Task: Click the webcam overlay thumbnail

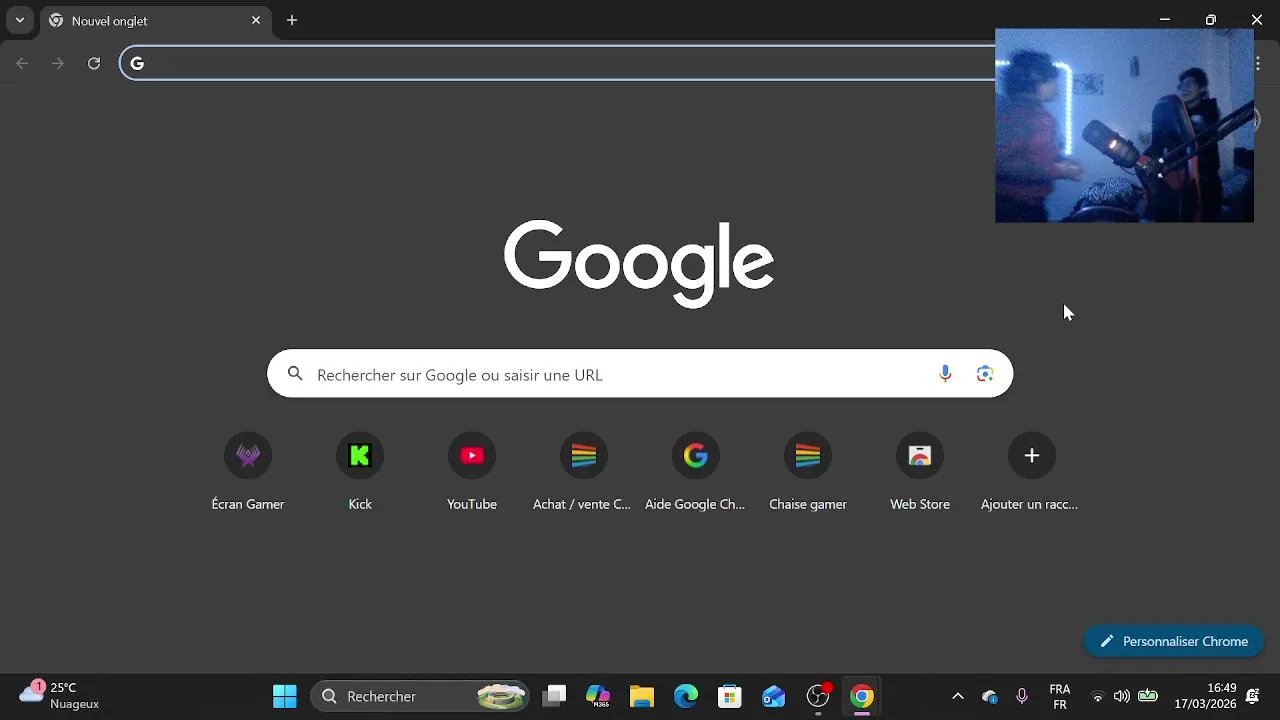Action: [1124, 125]
